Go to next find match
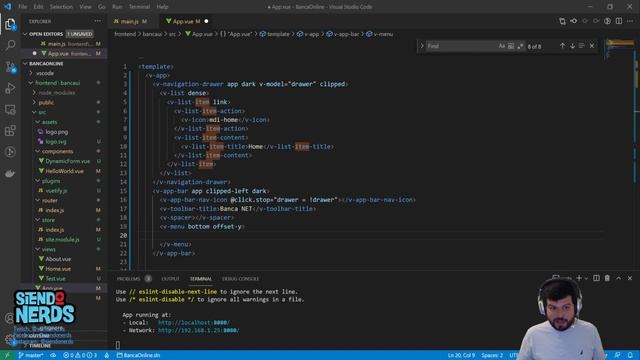The image size is (640, 360). pos(572,46)
